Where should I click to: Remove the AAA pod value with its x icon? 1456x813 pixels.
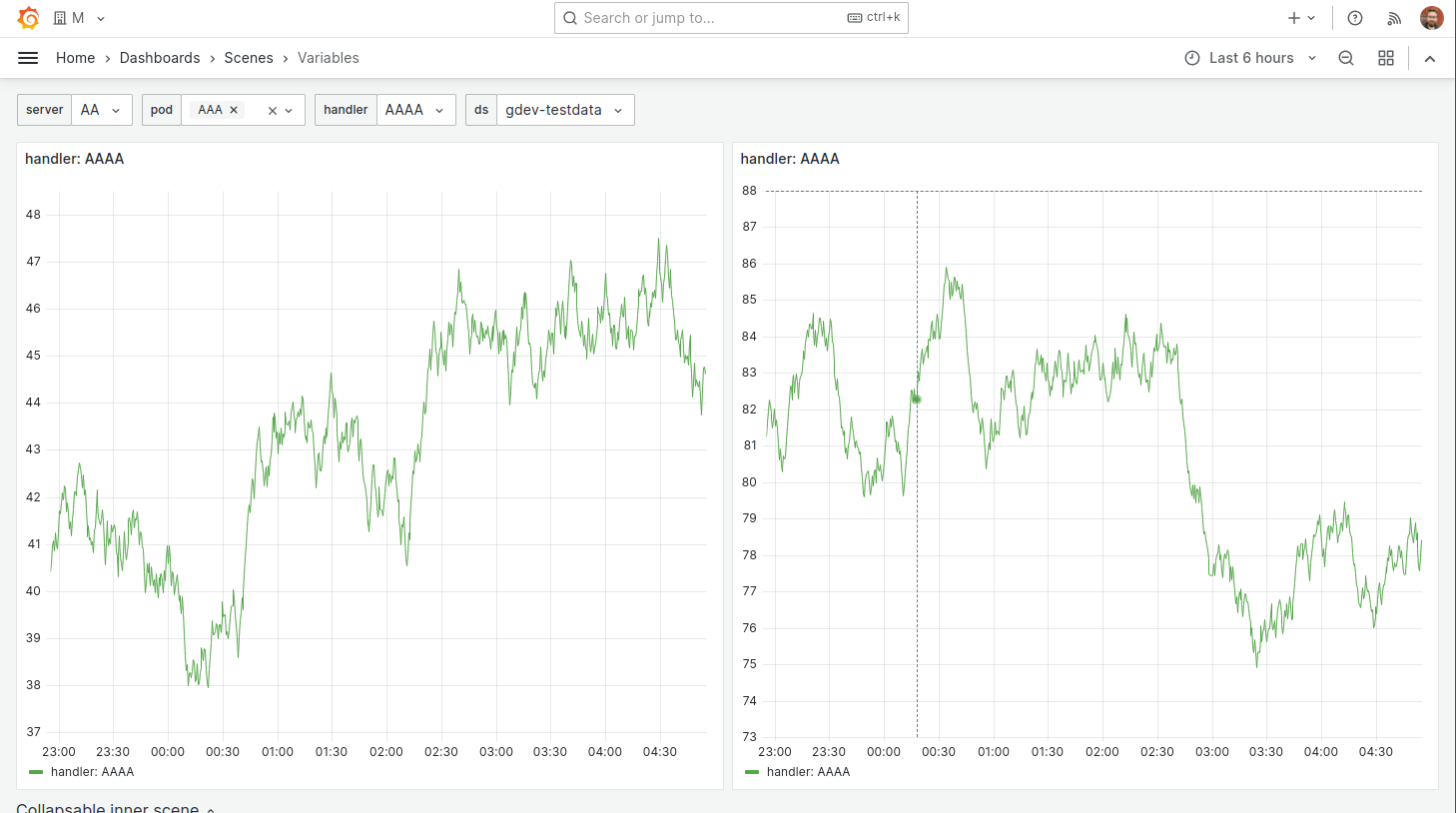(x=233, y=110)
